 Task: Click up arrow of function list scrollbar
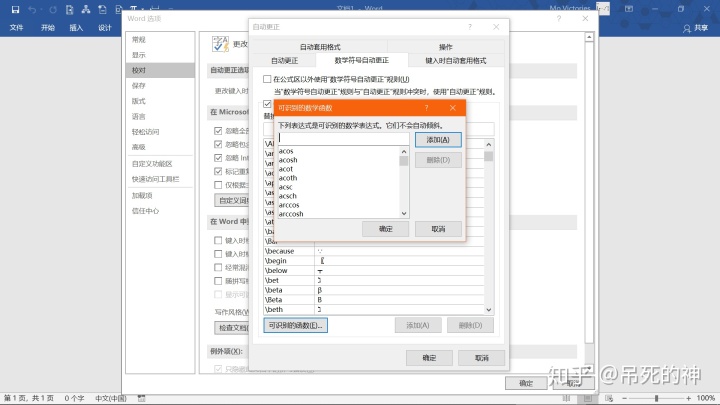tap(404, 152)
